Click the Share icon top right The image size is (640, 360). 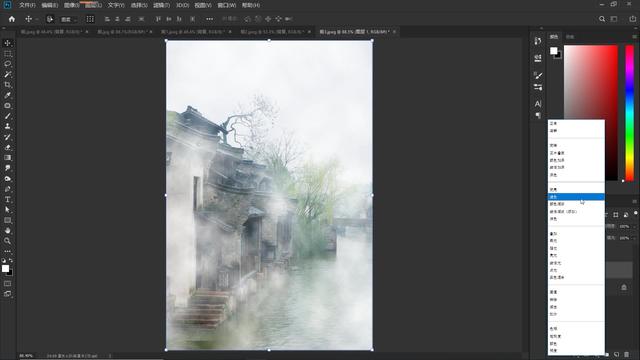click(x=632, y=19)
